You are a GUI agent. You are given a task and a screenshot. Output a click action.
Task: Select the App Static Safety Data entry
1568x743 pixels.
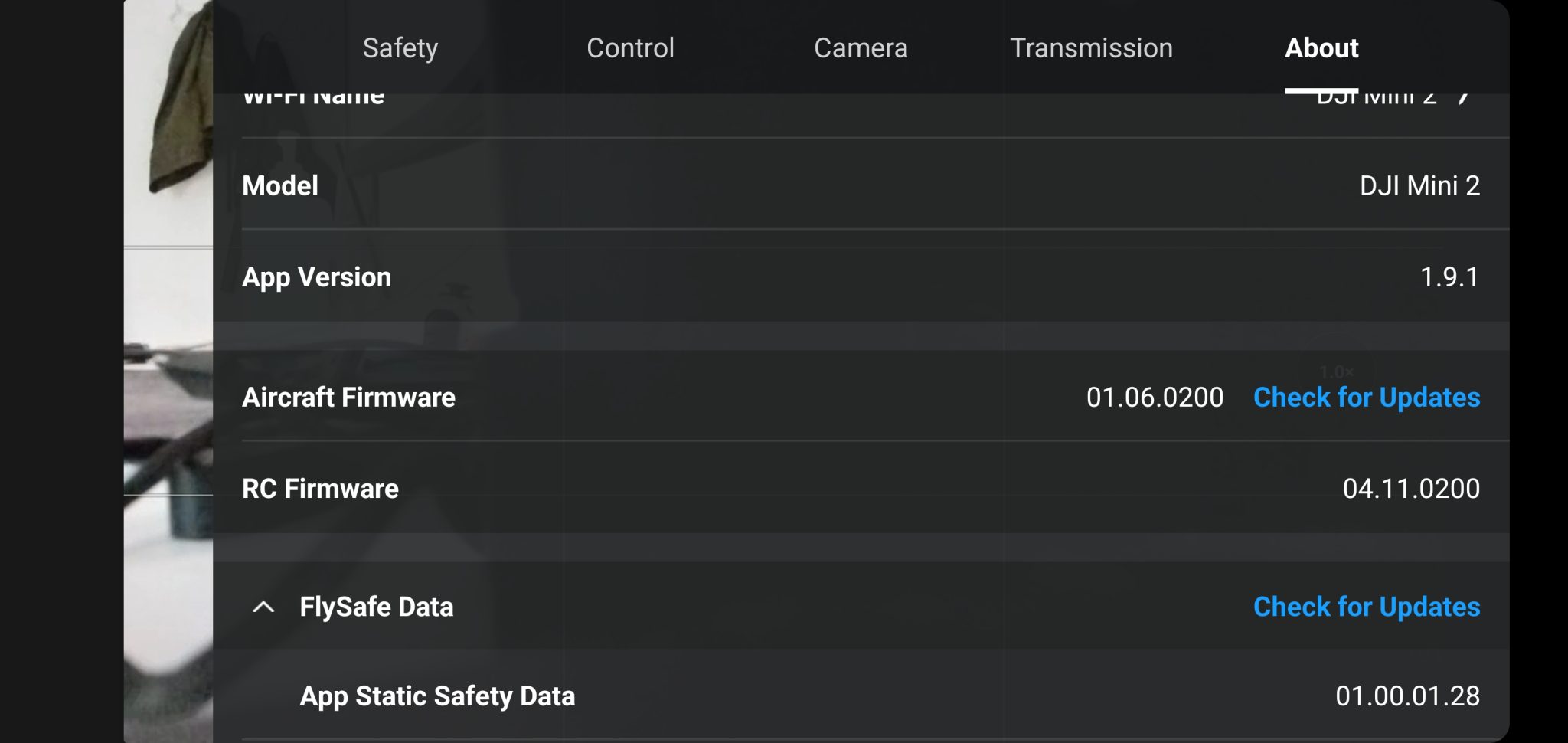pyautogui.click(x=437, y=696)
